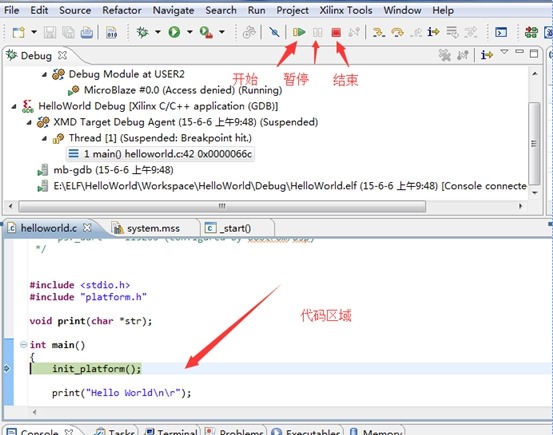Open the Search menu
Image resolution: width=553 pixels, height=435 pixels.
pos(221,10)
